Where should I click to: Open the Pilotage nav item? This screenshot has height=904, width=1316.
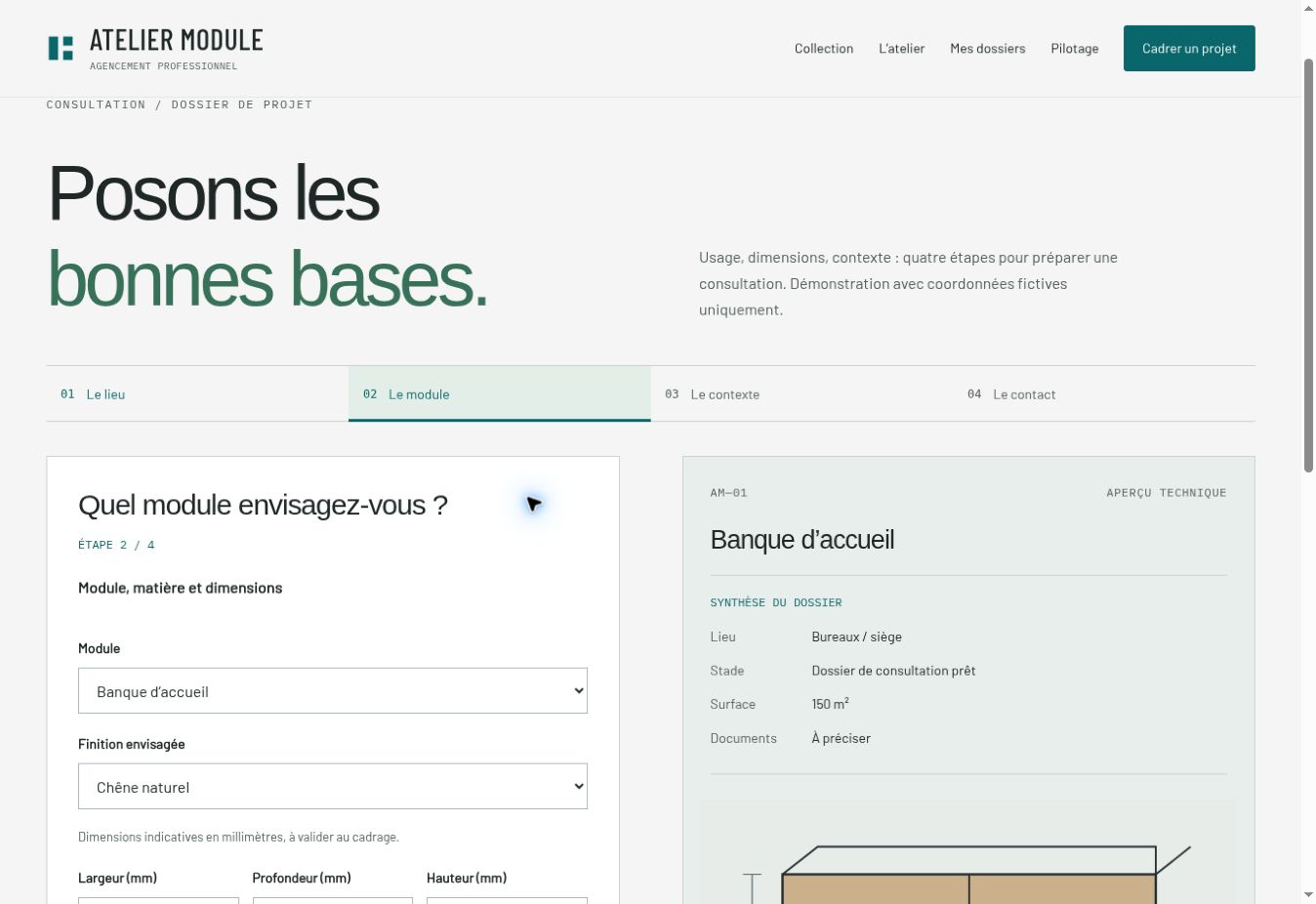[1074, 49]
